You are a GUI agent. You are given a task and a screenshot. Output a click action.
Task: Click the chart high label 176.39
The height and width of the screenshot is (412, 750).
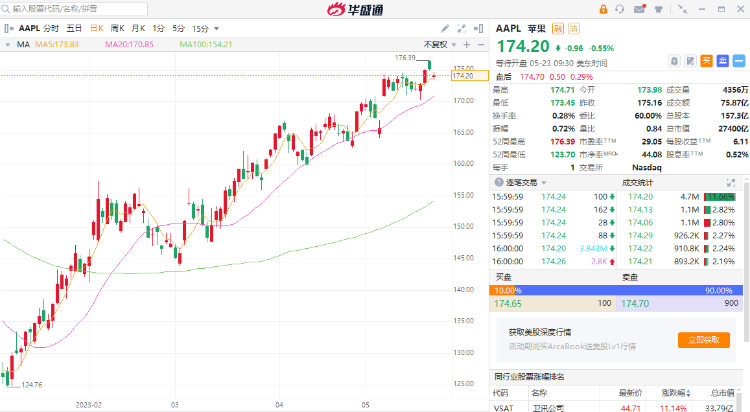[x=405, y=57]
